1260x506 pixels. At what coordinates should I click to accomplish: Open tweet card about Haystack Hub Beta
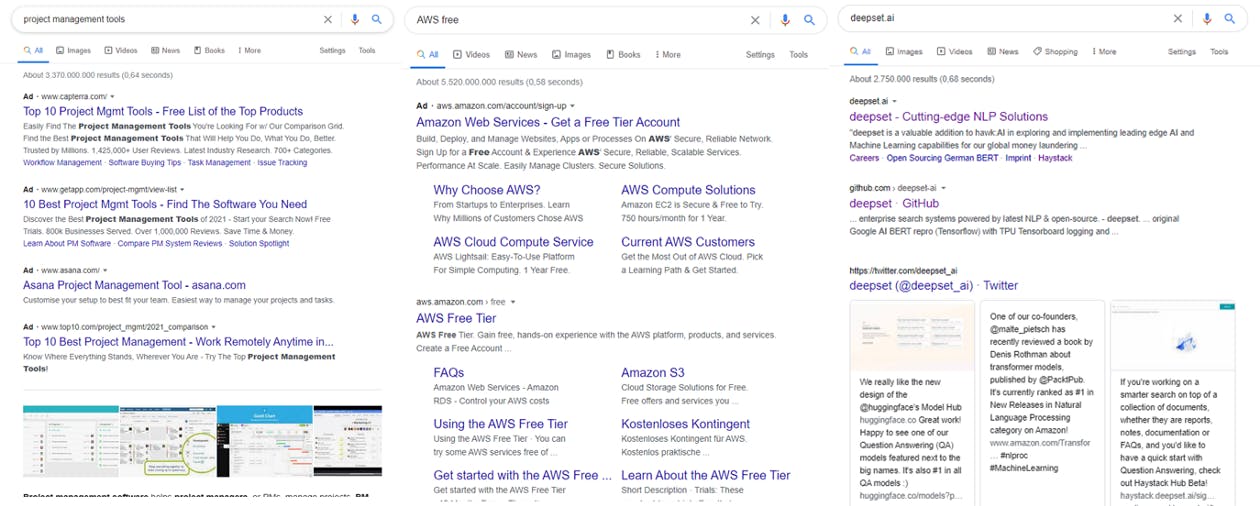1172,403
